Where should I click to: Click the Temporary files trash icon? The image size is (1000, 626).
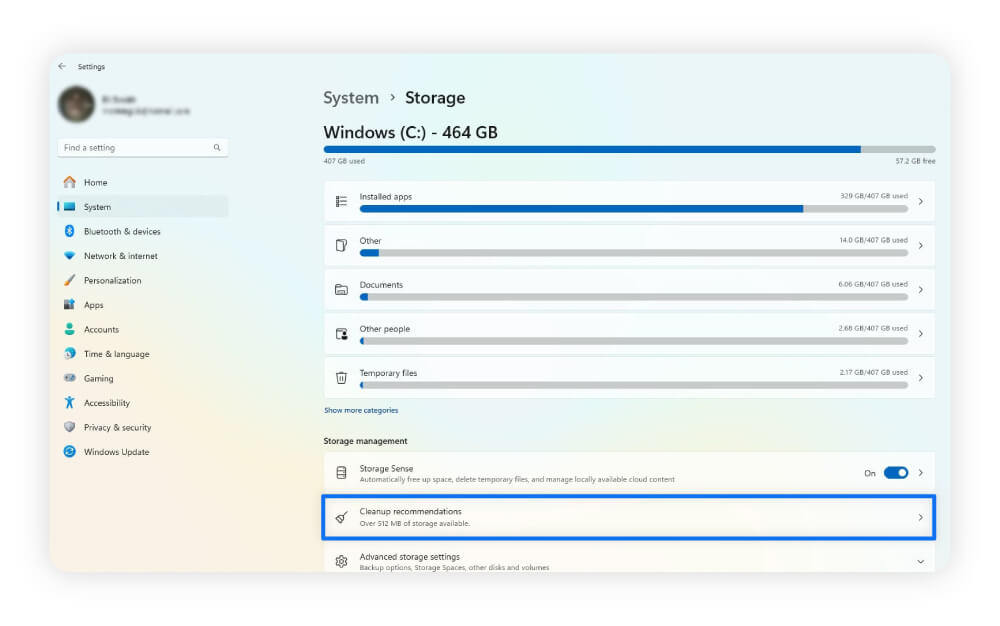pyautogui.click(x=341, y=378)
